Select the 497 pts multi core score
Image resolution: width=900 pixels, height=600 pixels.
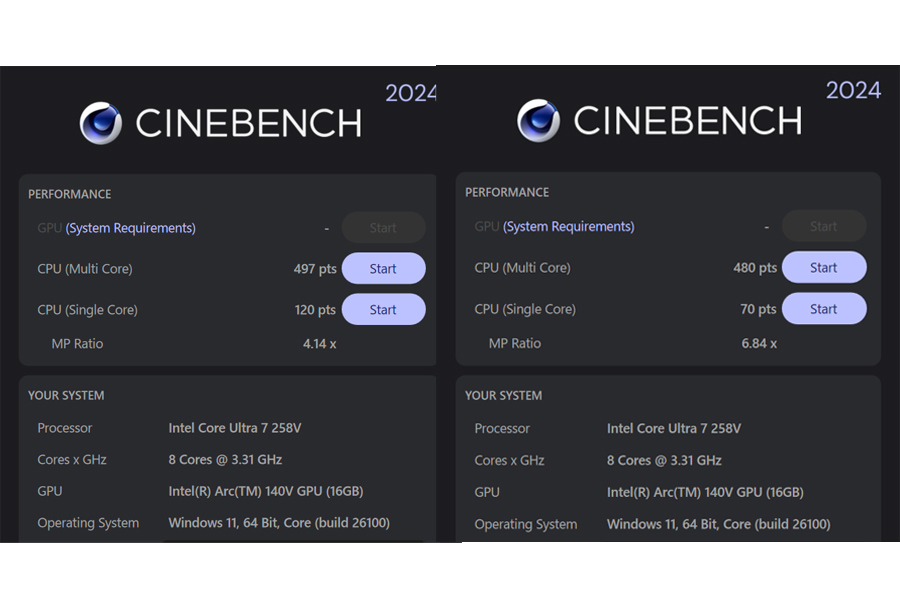(315, 269)
